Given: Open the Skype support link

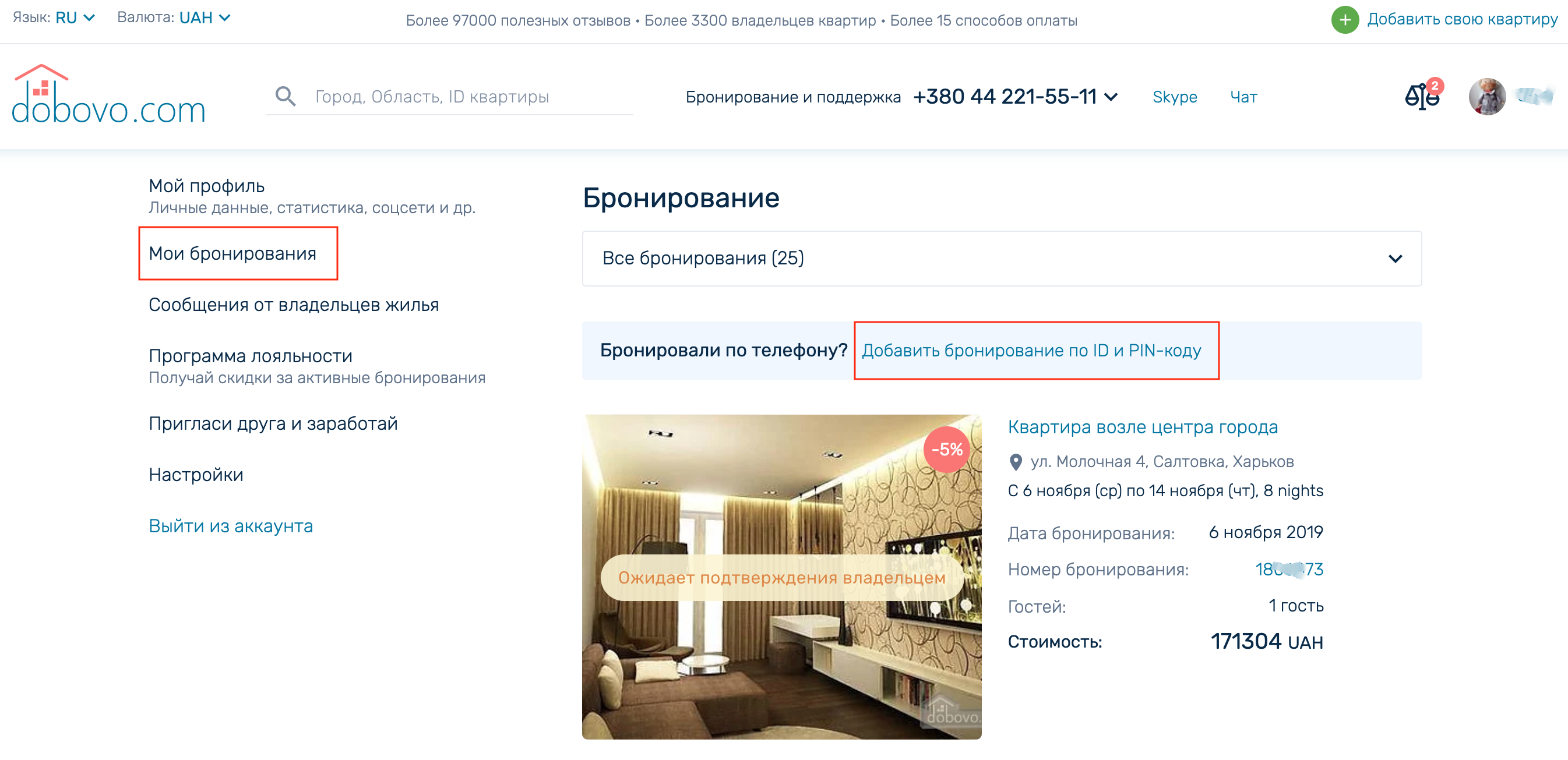Looking at the screenshot, I should 1174,97.
